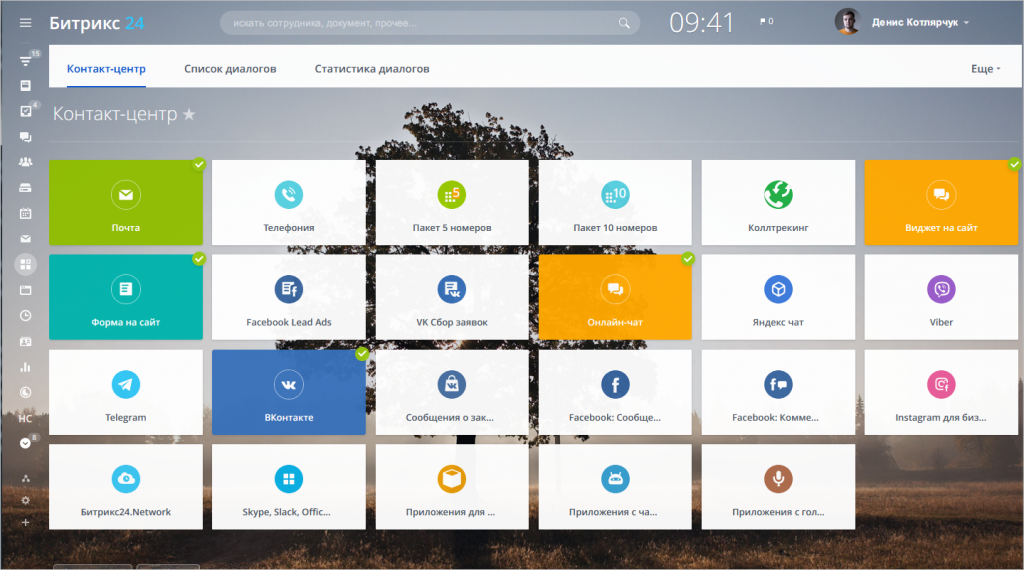
Task: Open the Телефония tile
Action: pyautogui.click(x=289, y=202)
